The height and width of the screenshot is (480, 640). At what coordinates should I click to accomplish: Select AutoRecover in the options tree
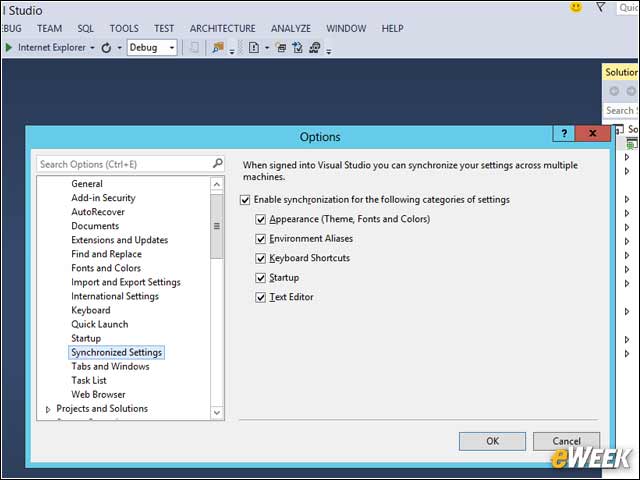[98, 212]
